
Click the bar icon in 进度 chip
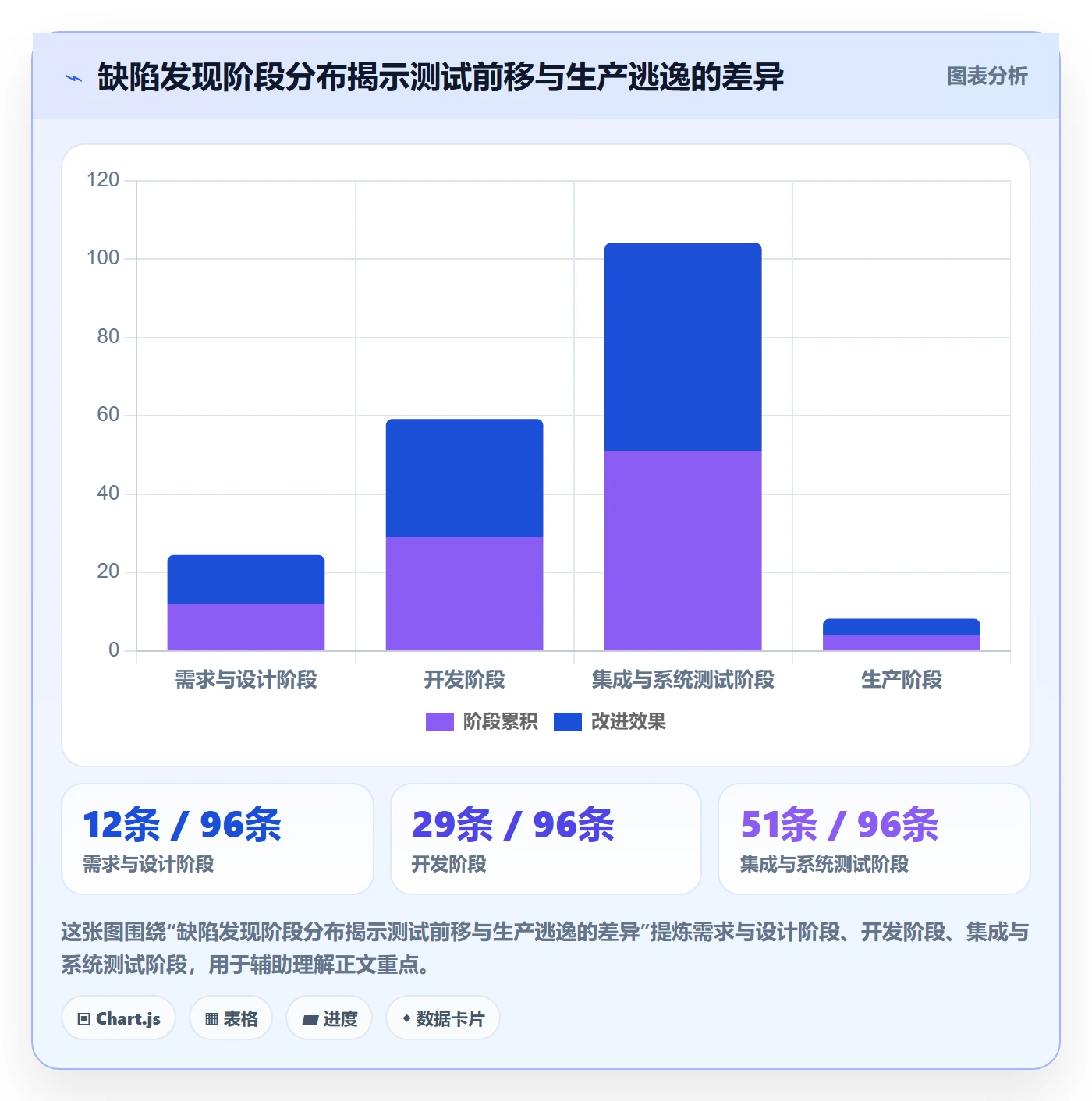point(310,1020)
